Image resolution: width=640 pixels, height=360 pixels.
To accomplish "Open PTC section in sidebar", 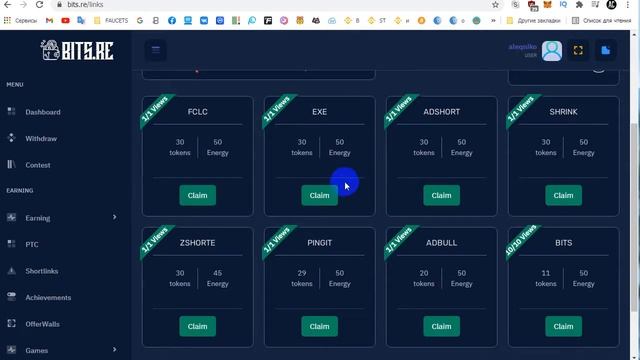I will pos(32,244).
